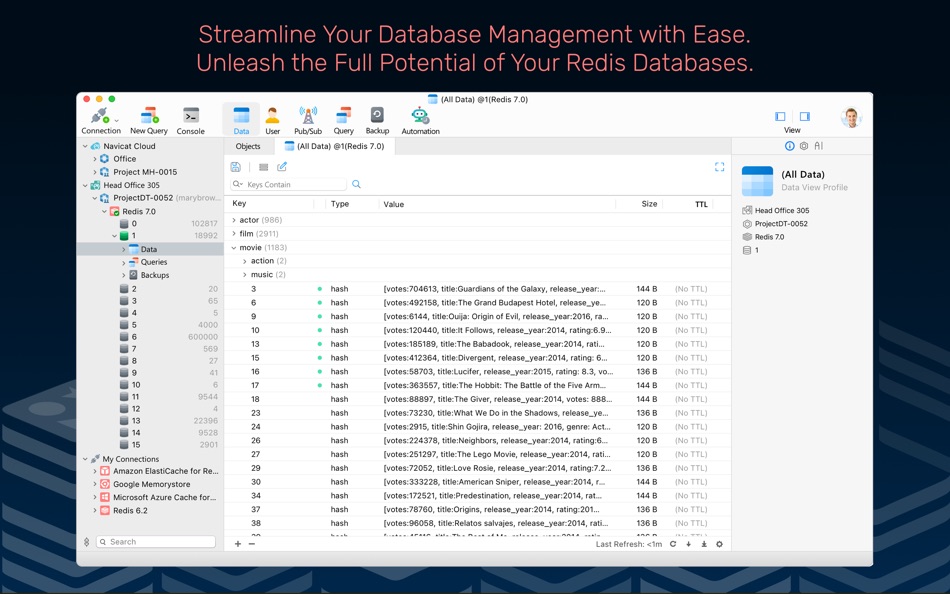Expand the film key group
The height and width of the screenshot is (594, 950).
pos(234,233)
